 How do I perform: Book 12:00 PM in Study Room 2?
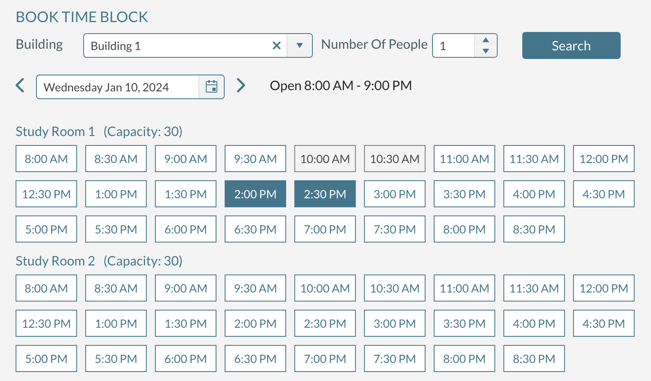pos(604,288)
